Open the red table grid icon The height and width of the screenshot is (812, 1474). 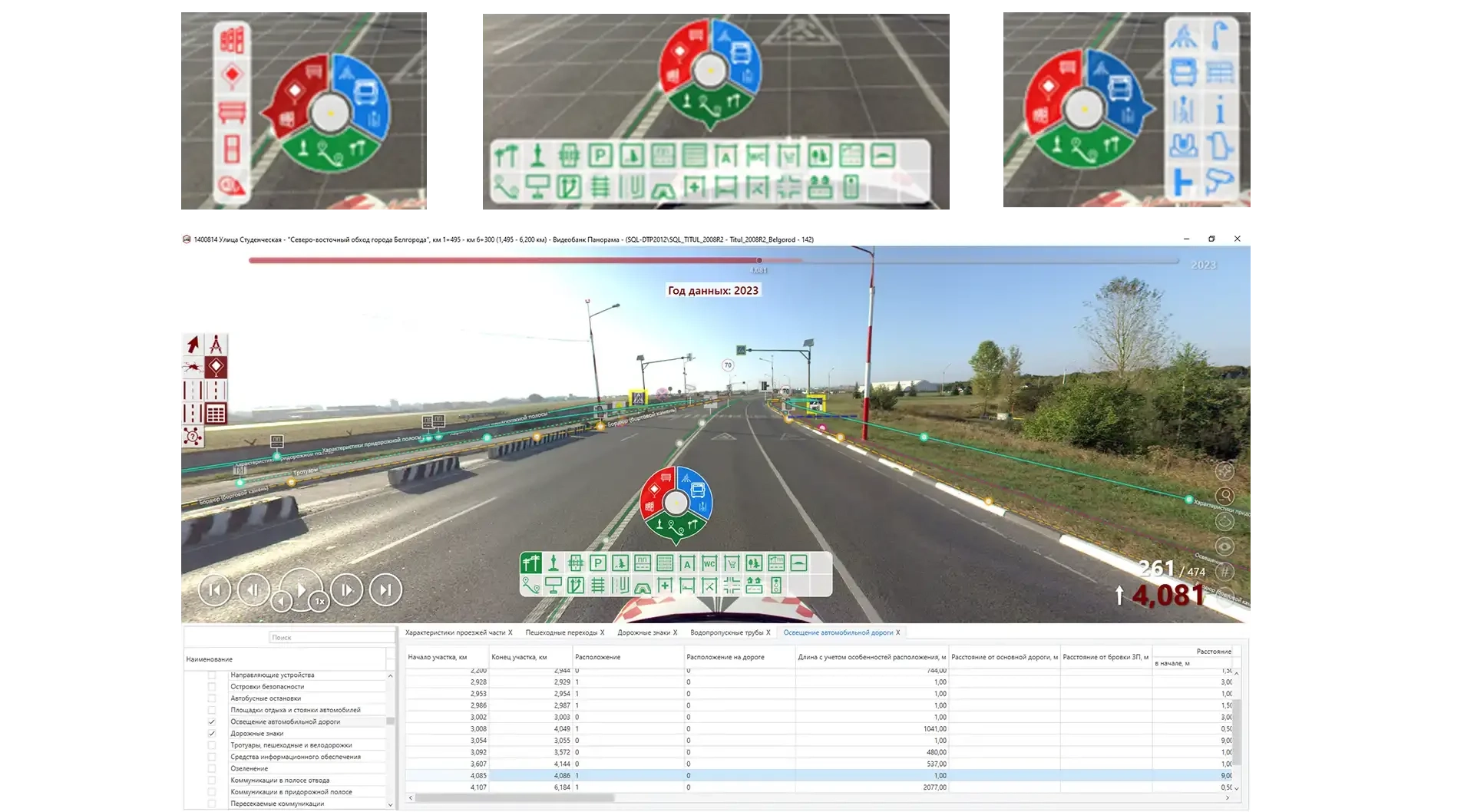[216, 414]
